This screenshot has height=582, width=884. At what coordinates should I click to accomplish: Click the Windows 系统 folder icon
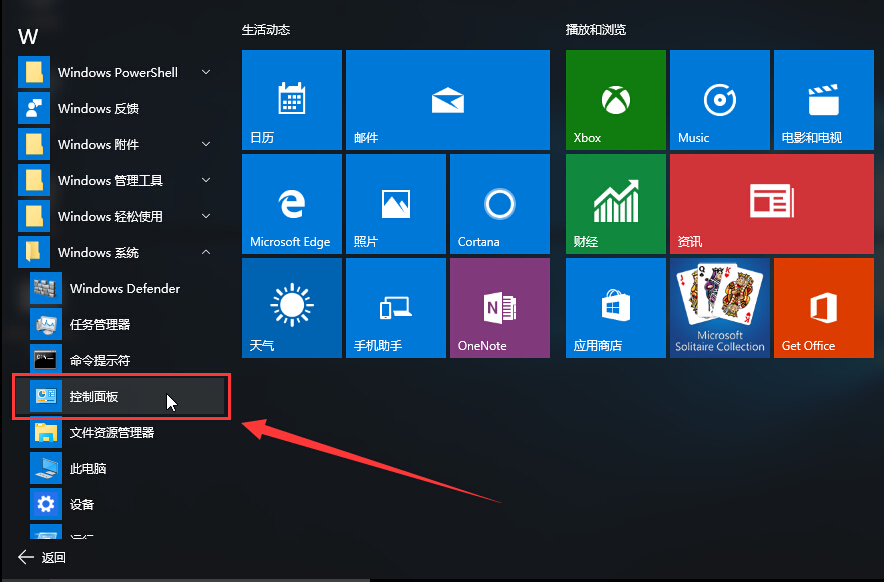point(34,252)
